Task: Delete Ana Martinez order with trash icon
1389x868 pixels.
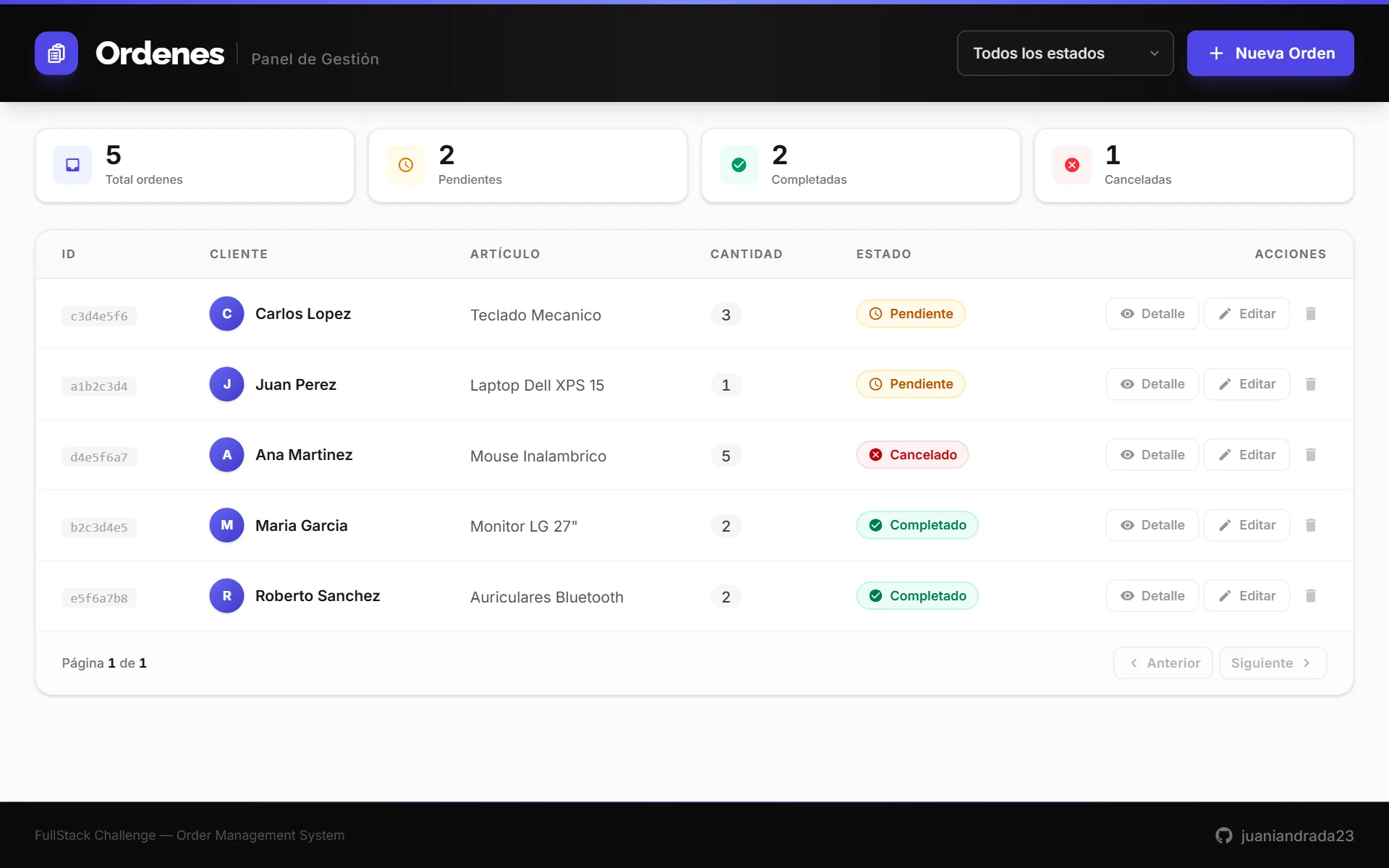Action: (1310, 454)
